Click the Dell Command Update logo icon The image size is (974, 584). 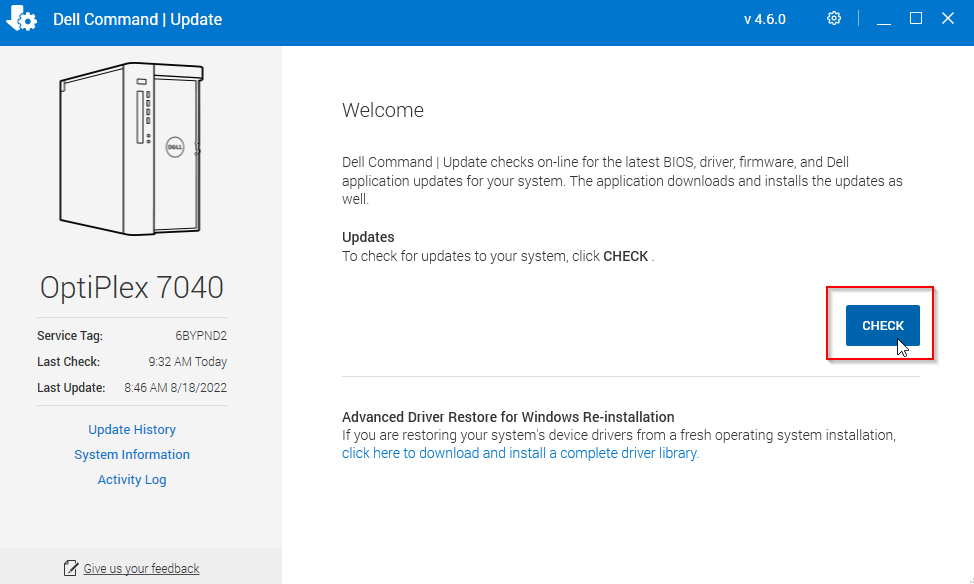(x=22, y=19)
